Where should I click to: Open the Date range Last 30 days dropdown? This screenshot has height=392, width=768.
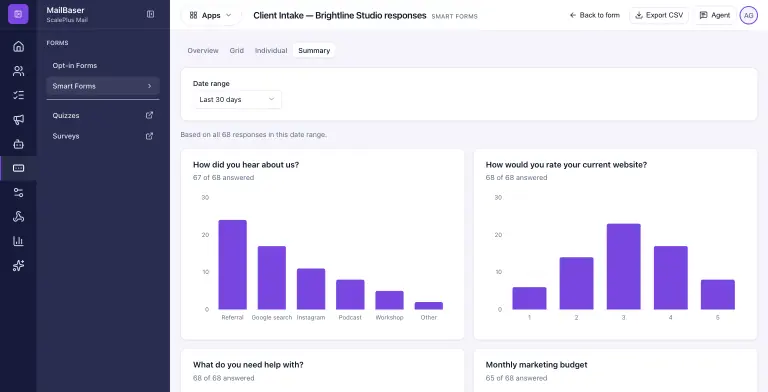tap(238, 99)
